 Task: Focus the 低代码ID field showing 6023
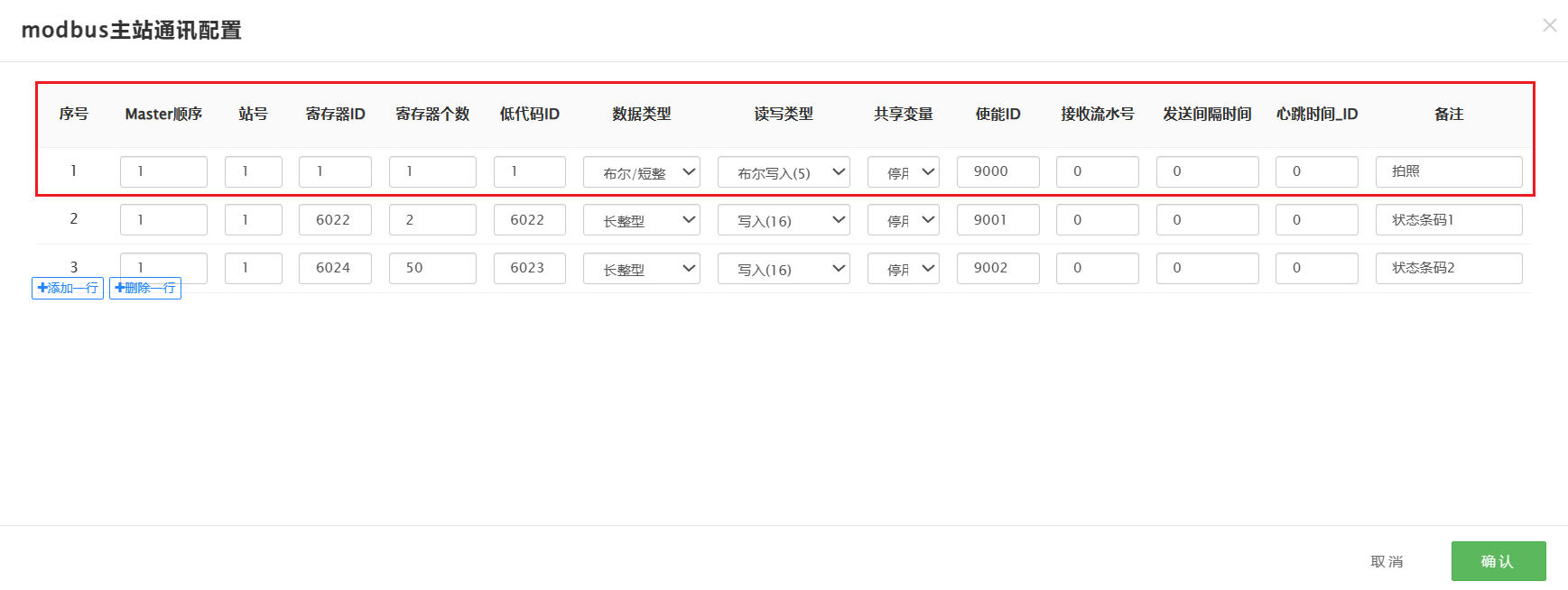529,268
